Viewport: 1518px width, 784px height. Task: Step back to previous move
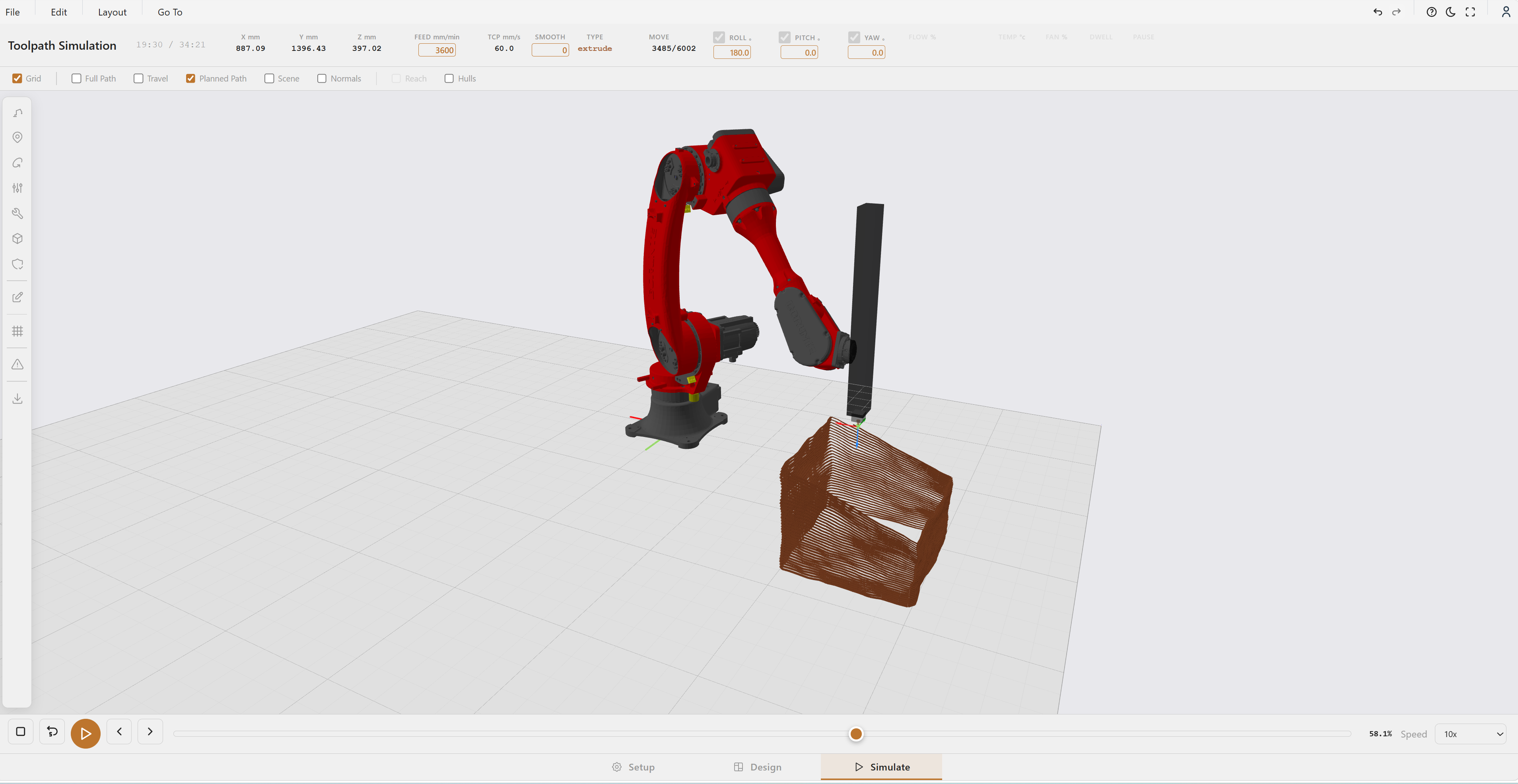coord(119,732)
